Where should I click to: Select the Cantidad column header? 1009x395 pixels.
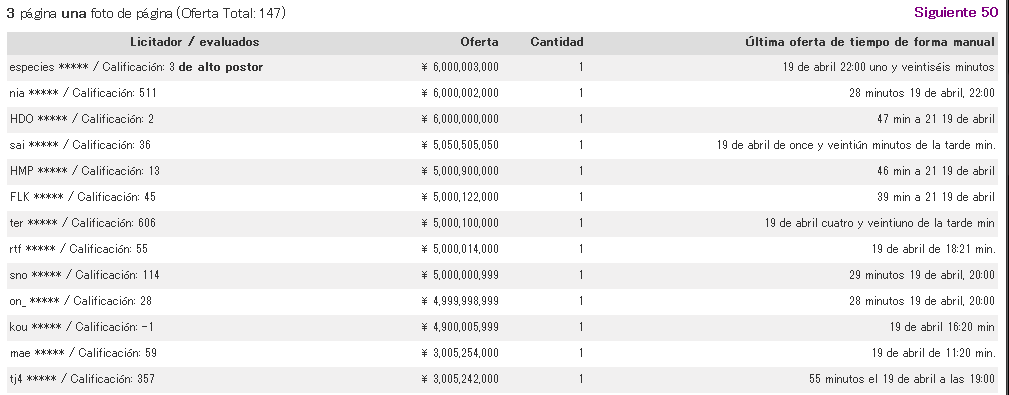tap(557, 42)
